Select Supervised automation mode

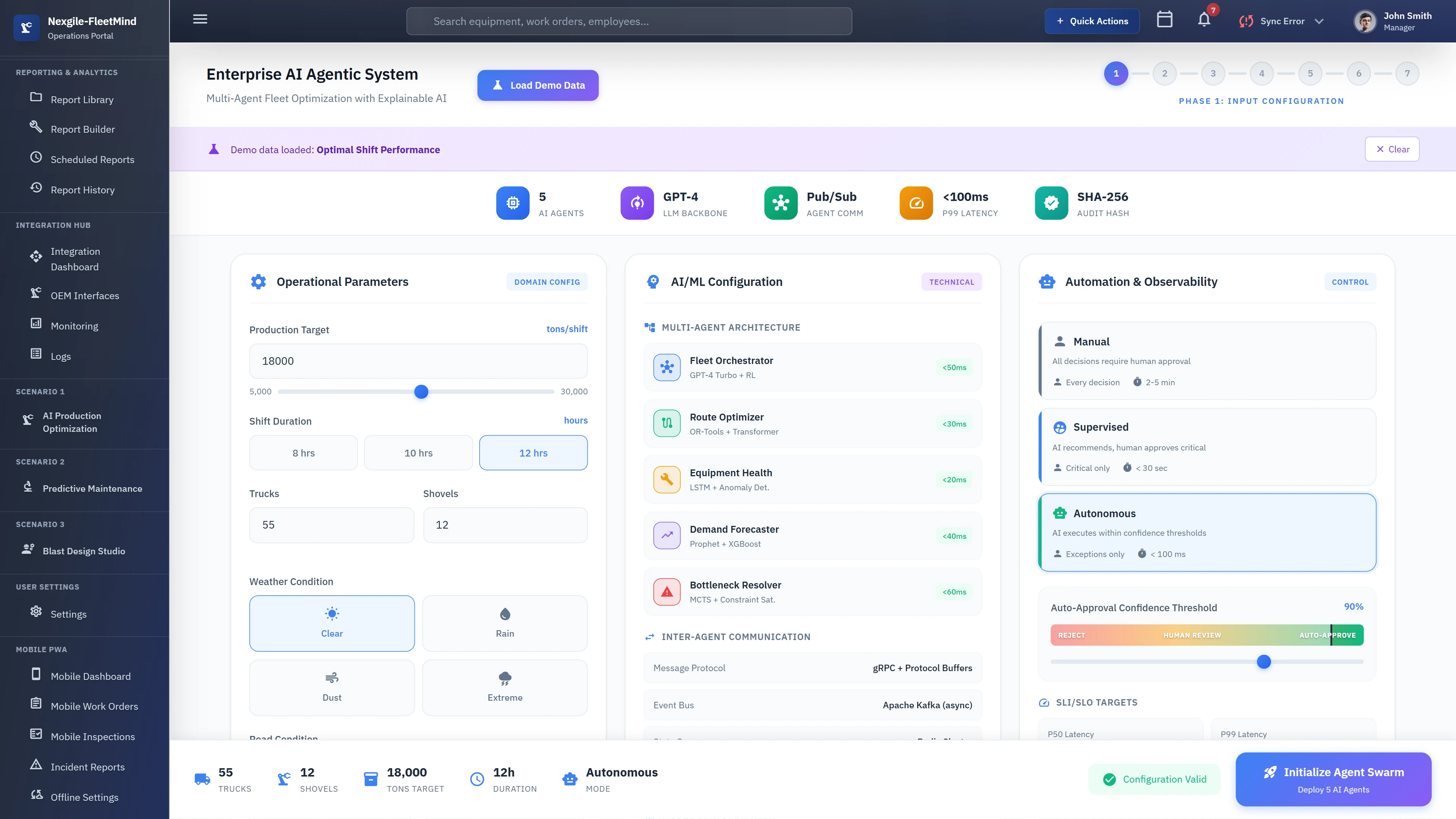1207,447
